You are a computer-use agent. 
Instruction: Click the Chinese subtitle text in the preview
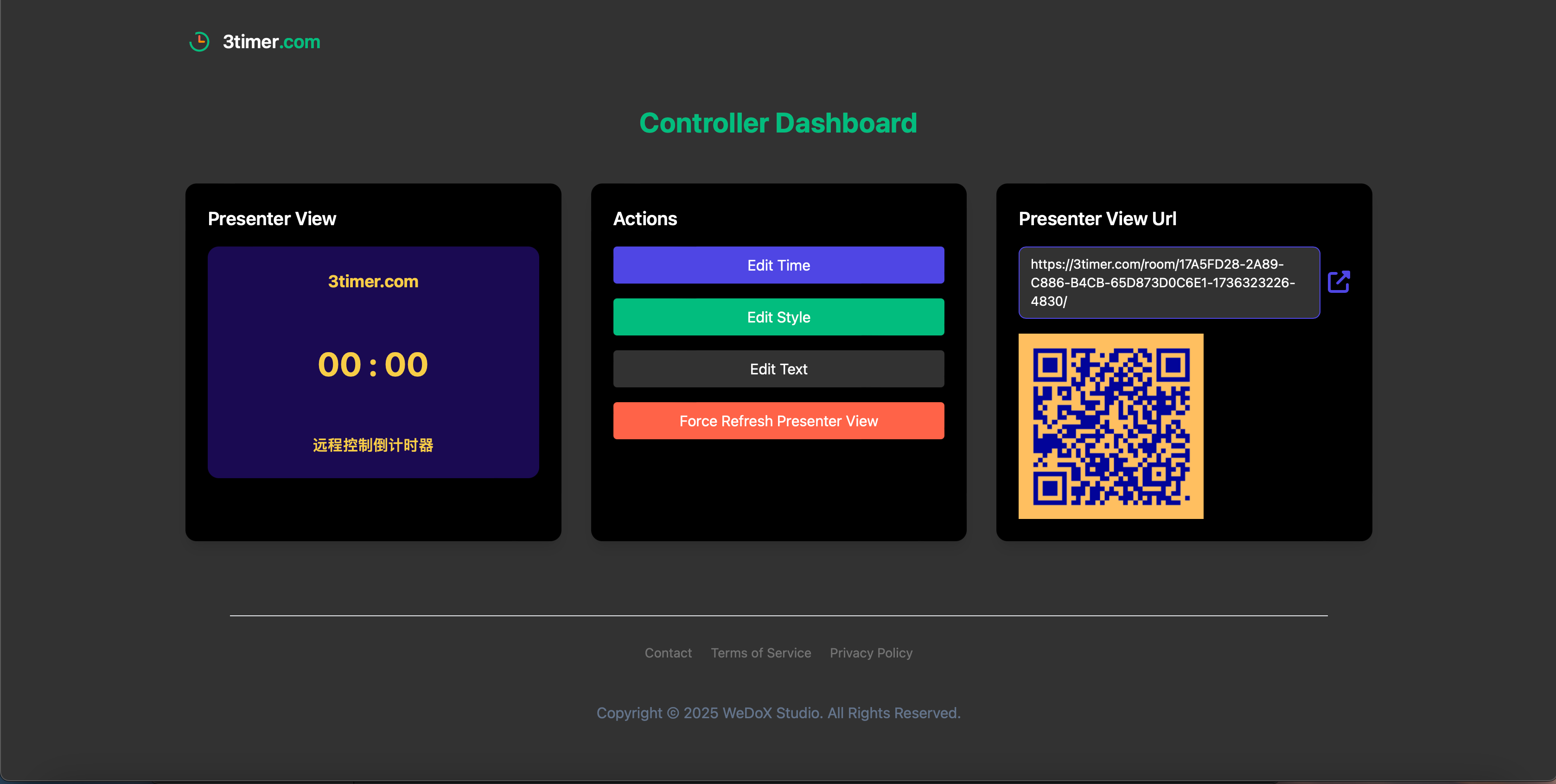click(373, 445)
